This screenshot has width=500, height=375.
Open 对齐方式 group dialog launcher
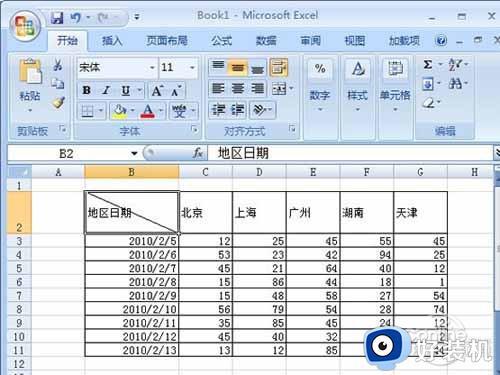(x=292, y=129)
